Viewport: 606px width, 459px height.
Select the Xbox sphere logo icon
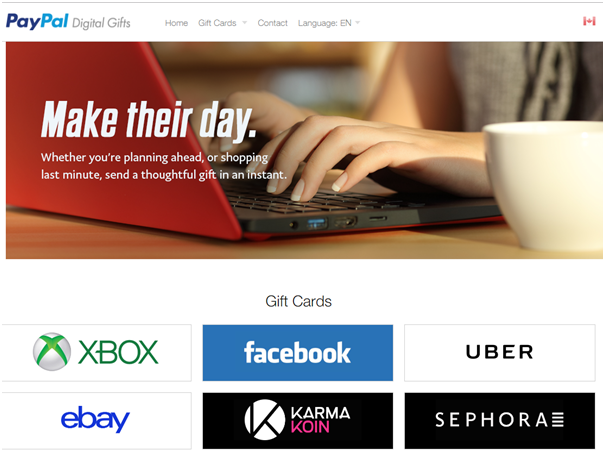point(52,352)
